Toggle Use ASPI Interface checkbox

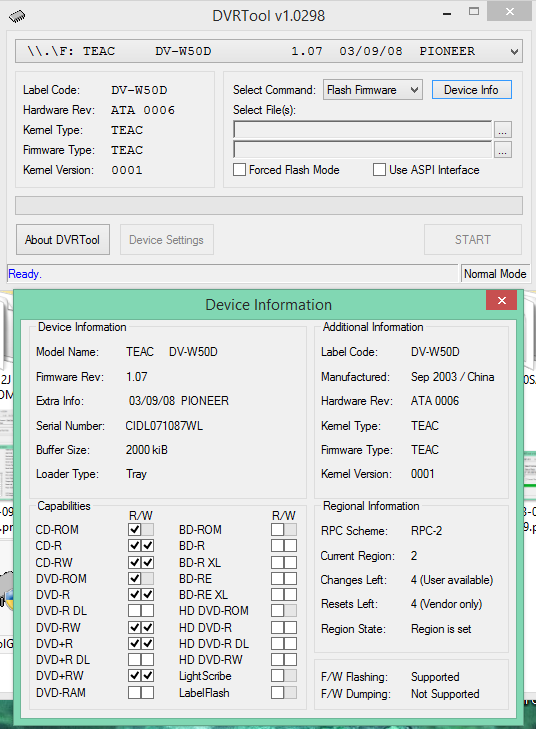pos(379,170)
